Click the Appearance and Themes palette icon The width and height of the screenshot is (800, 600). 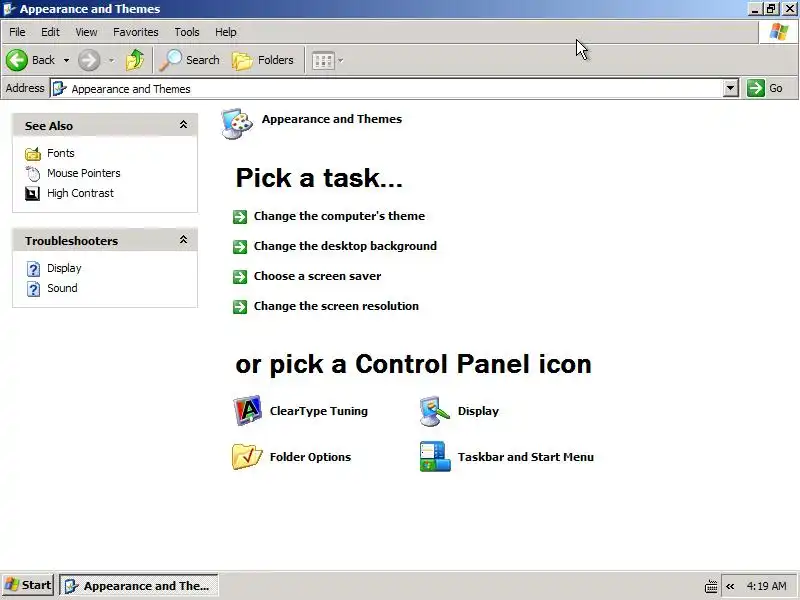237,123
